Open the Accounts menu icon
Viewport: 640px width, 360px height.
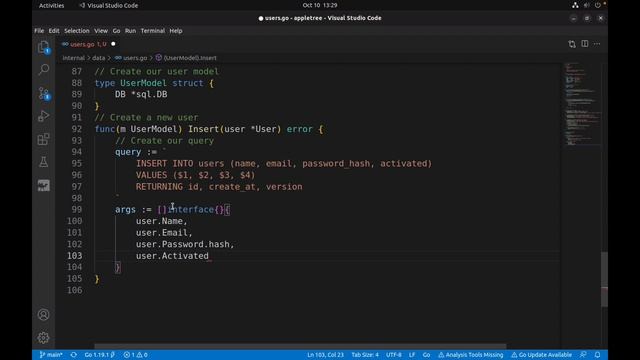(x=44, y=315)
